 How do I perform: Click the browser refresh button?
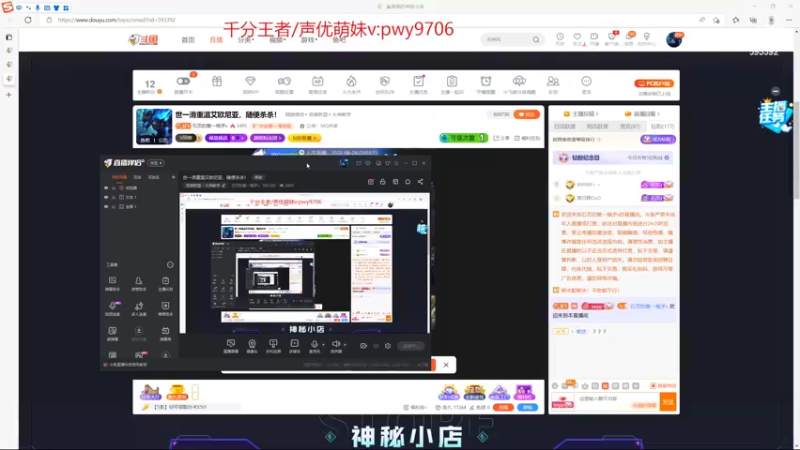(x=28, y=20)
